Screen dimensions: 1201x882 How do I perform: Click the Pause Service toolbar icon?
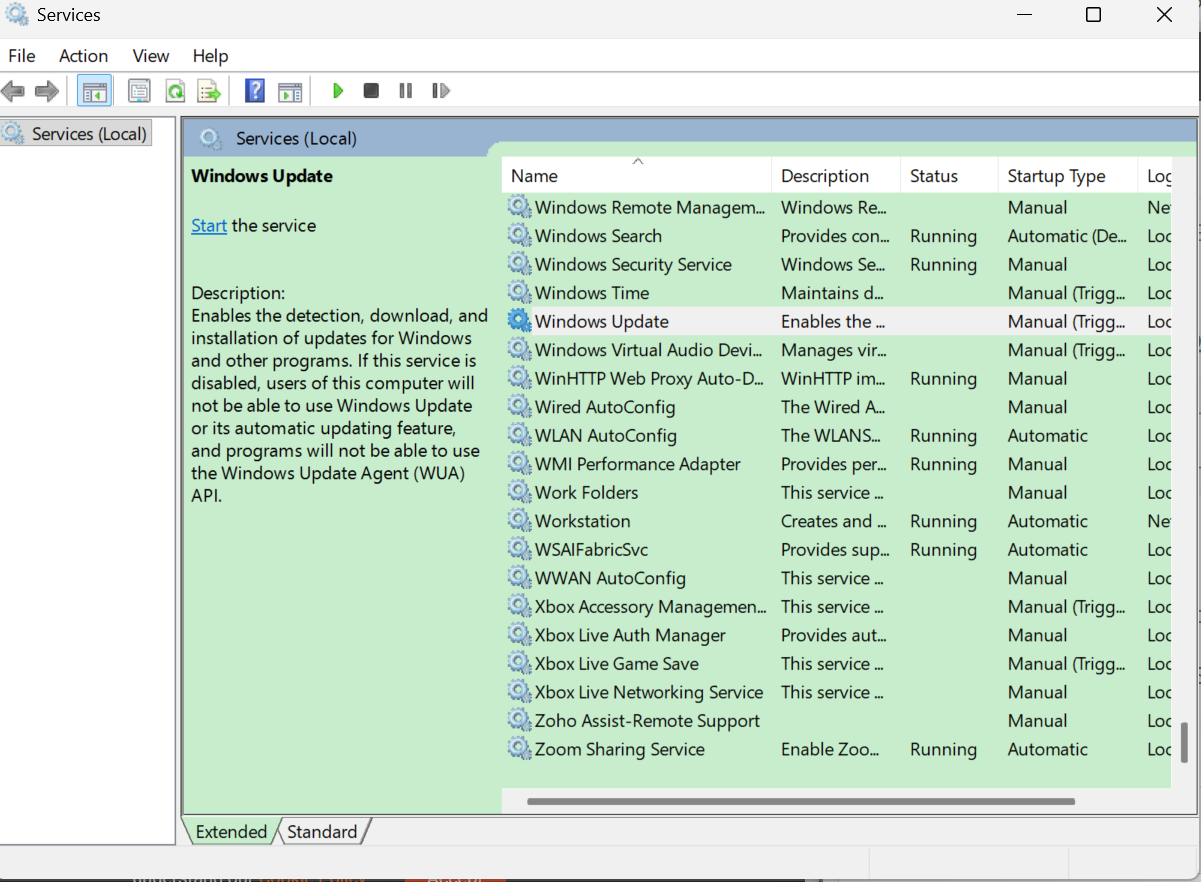405,90
